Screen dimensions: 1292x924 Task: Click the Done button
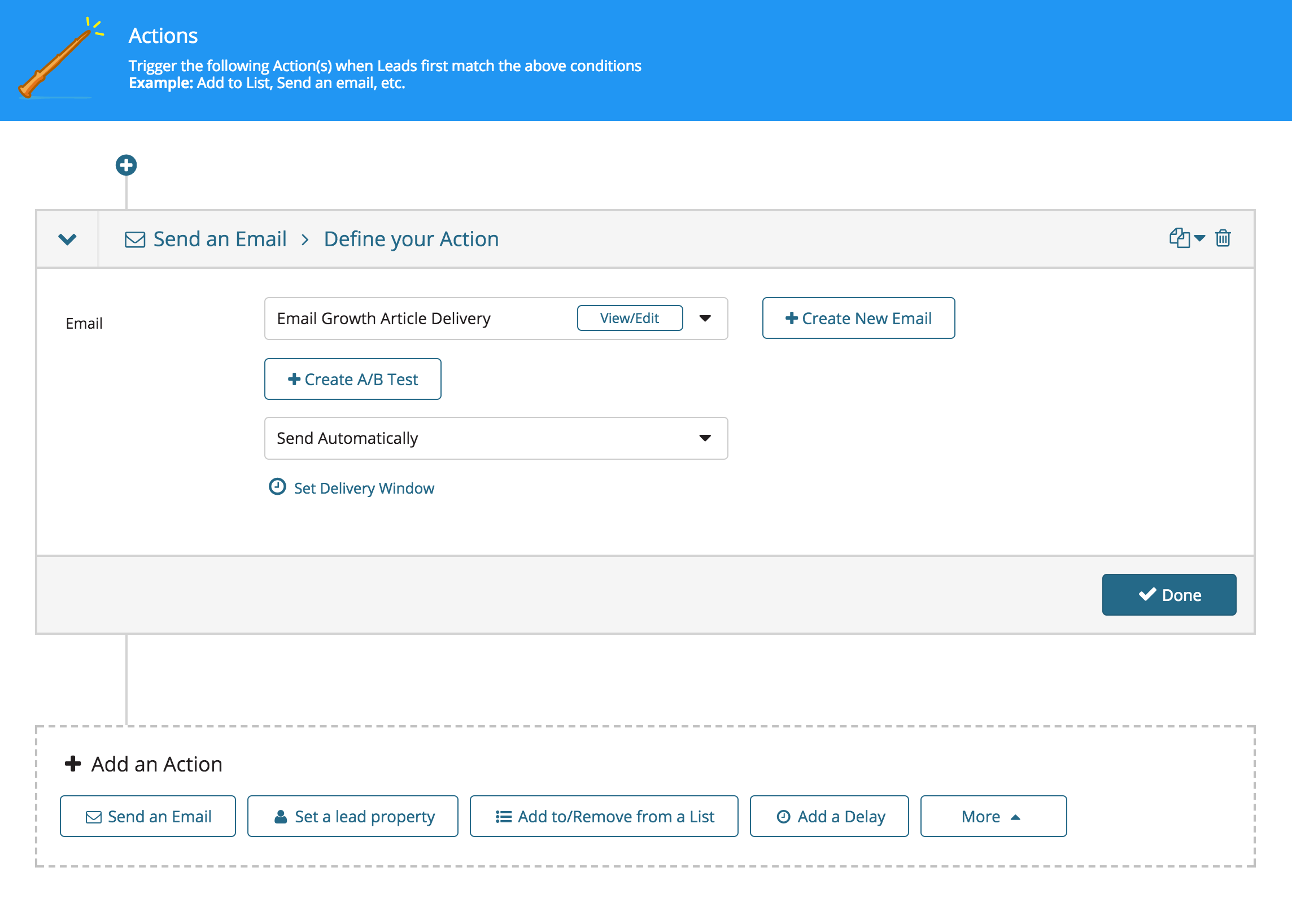pyautogui.click(x=1168, y=595)
